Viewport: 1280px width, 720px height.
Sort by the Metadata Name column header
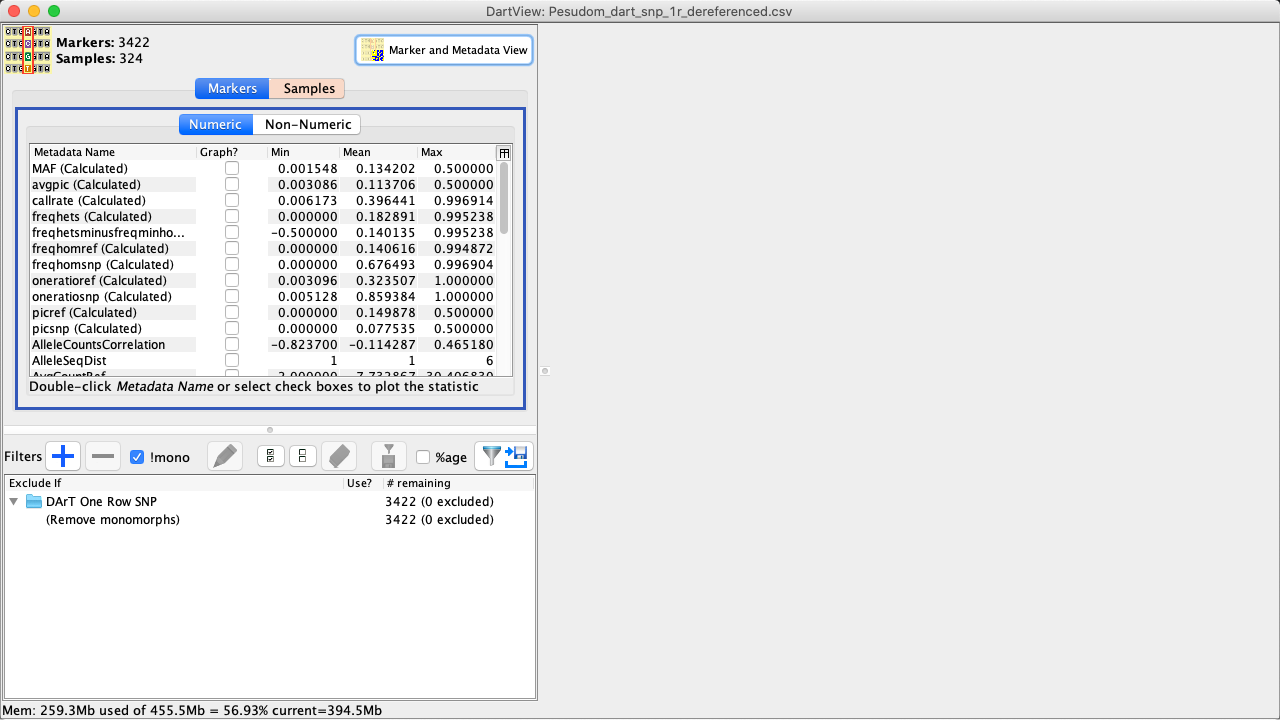[x=113, y=152]
